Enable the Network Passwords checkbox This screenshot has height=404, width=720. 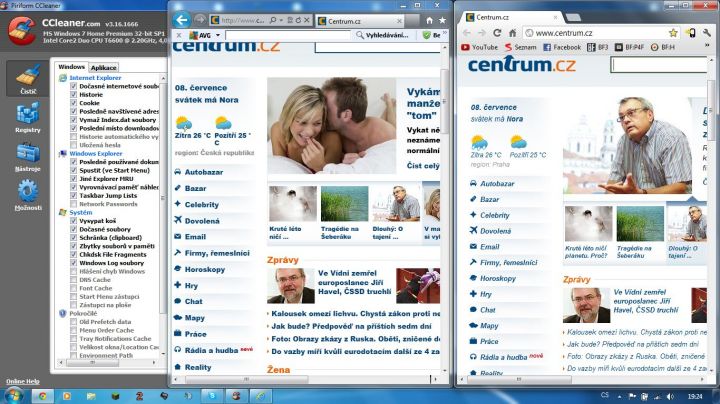coord(73,204)
